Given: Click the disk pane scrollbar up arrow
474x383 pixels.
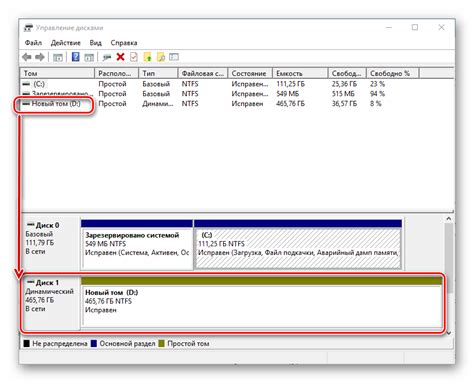Looking at the screenshot, I should click(449, 219).
